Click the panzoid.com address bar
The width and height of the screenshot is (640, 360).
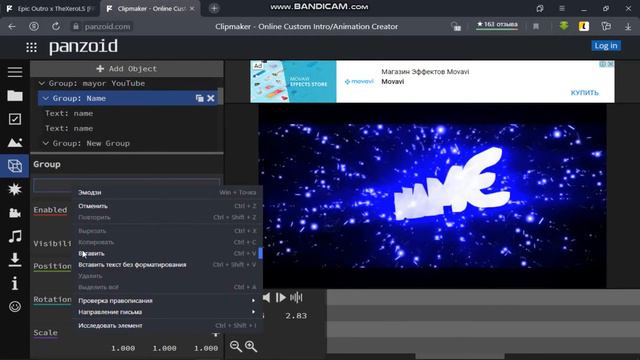coord(108,27)
